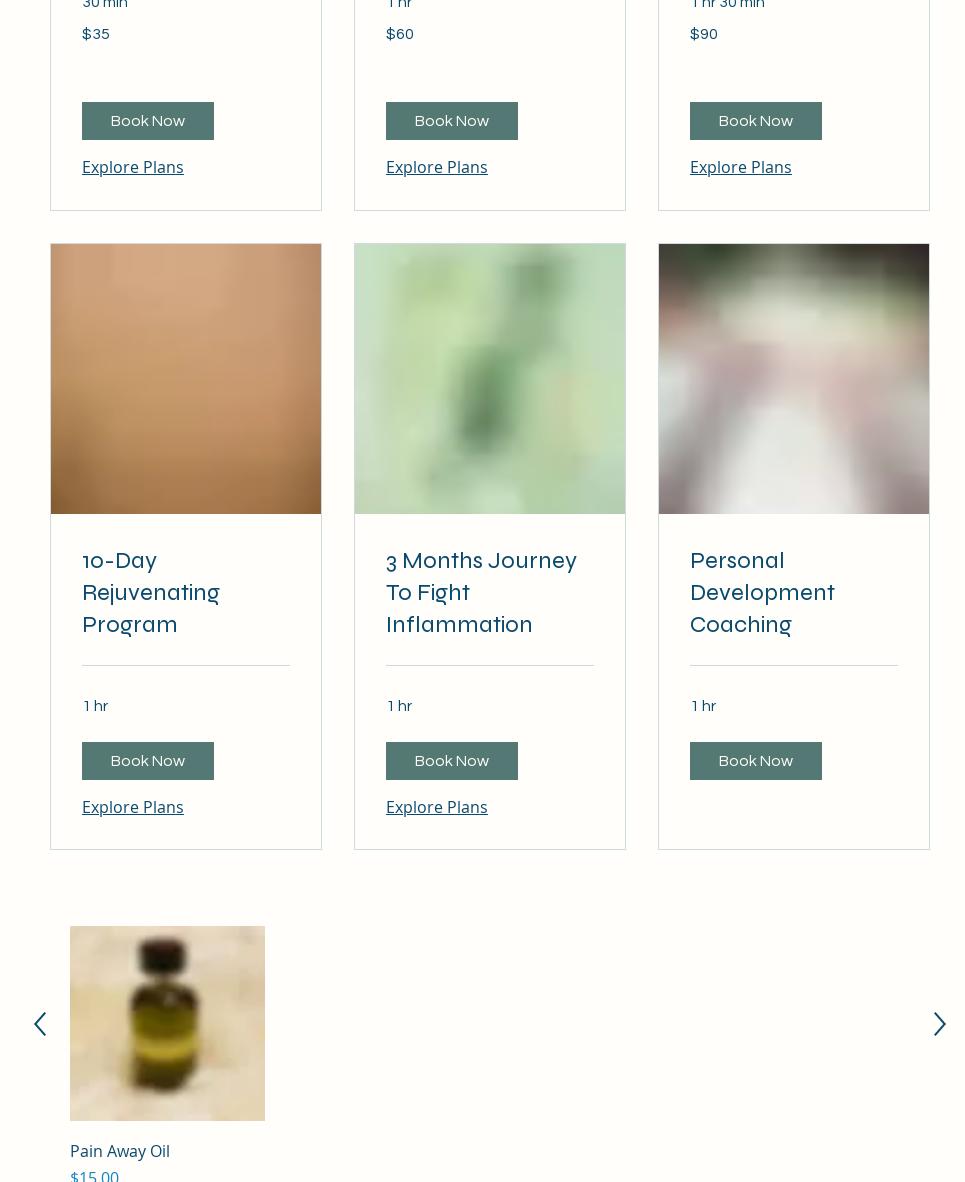Open the Personal Development Coaching title
This screenshot has width=965, height=1182.
pos(762,593)
